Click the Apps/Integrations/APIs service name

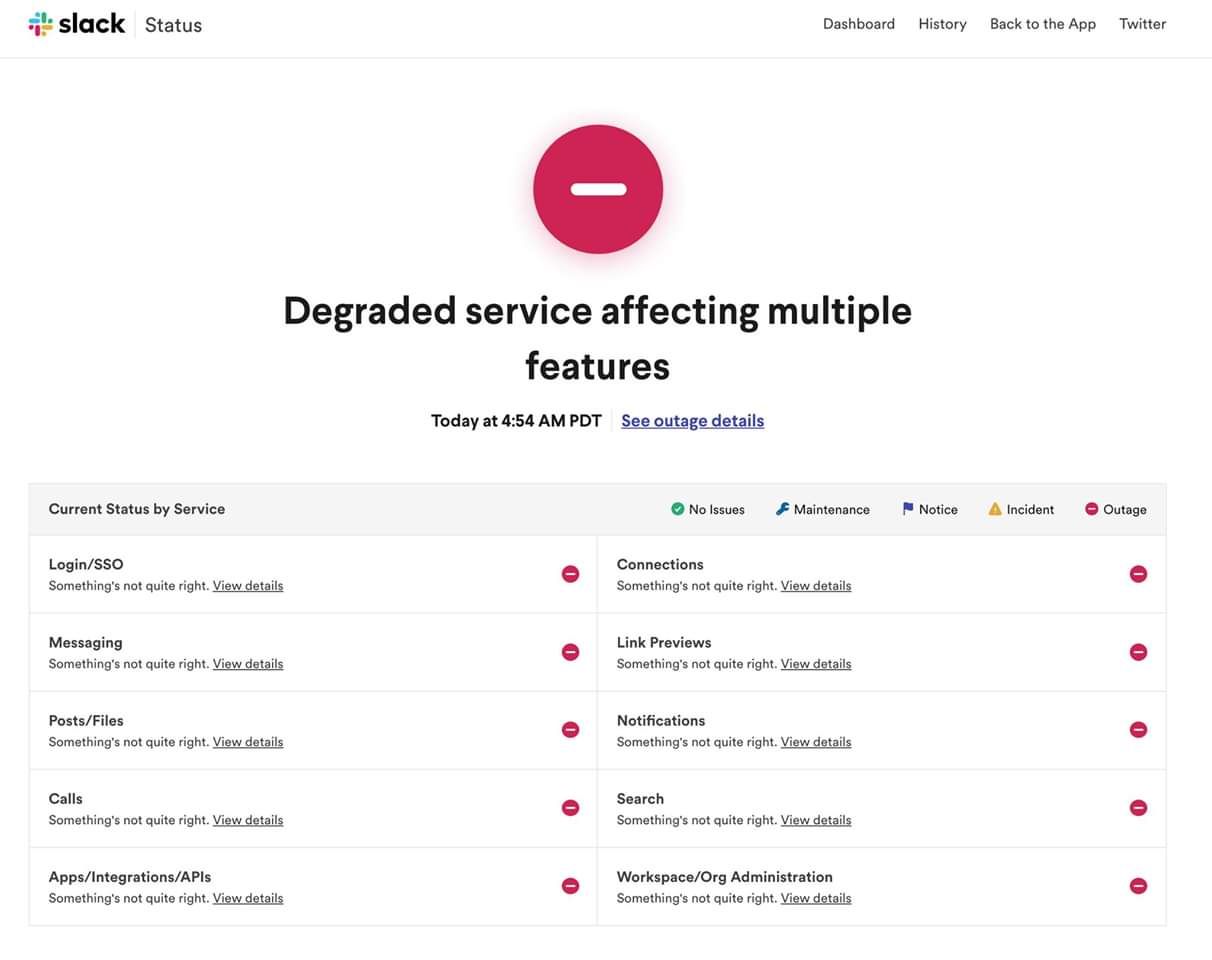tap(130, 877)
